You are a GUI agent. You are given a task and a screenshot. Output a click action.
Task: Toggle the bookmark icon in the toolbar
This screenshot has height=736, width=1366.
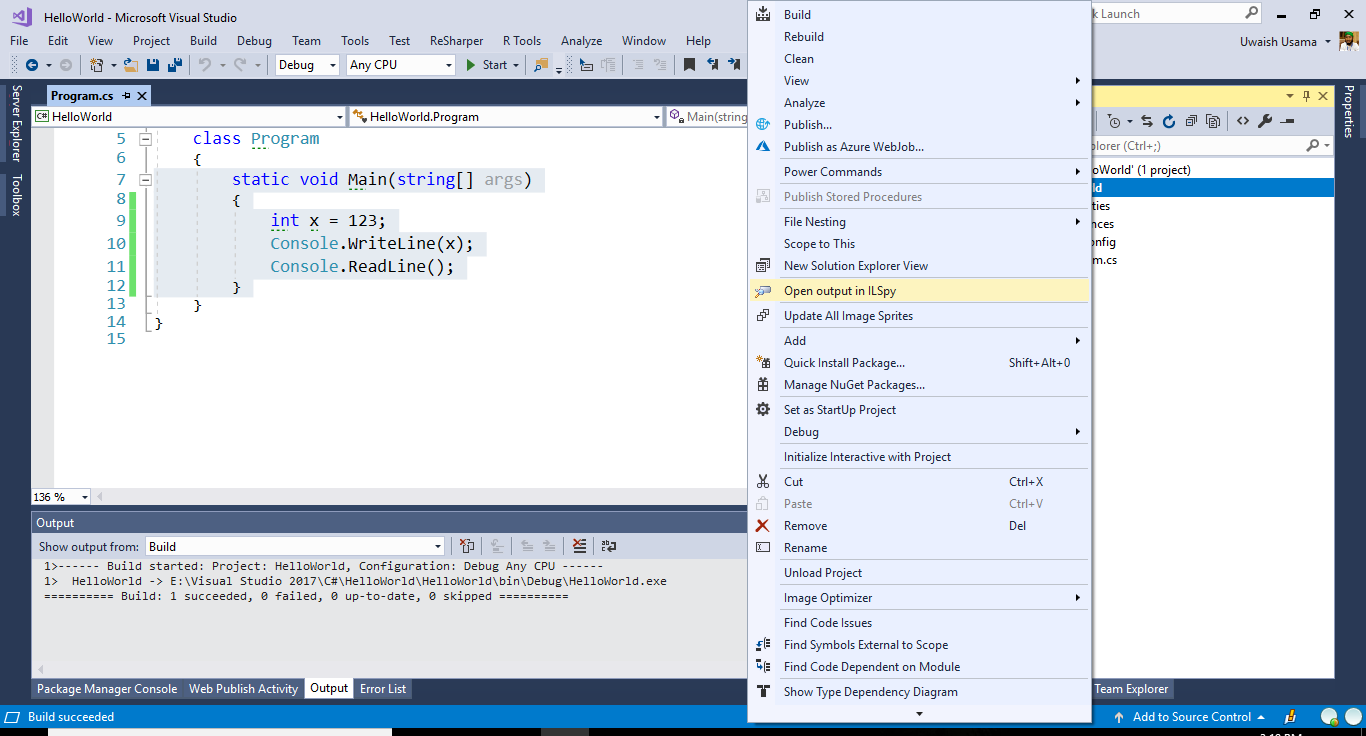(689, 65)
